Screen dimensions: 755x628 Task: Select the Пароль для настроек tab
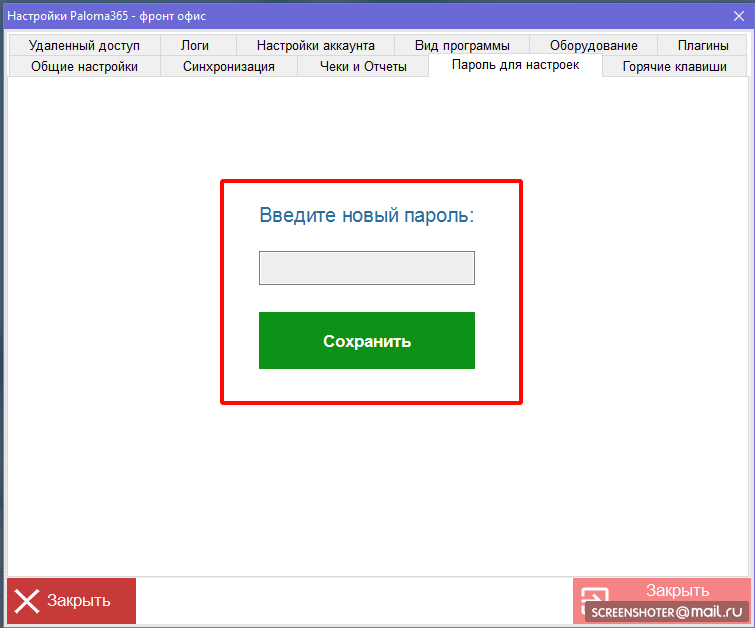[x=515, y=65]
